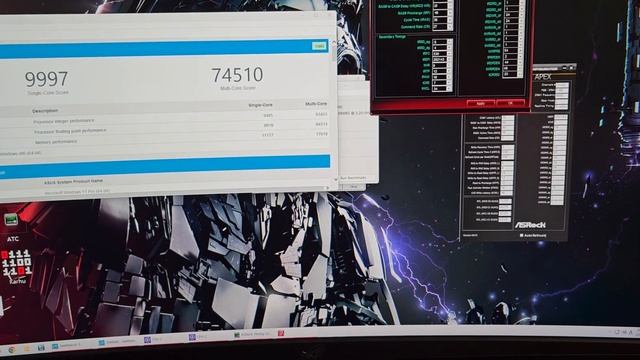Image resolution: width=640 pixels, height=360 pixels.
Task: Click the green Valid badge in Geekbench
Action: coord(320,46)
